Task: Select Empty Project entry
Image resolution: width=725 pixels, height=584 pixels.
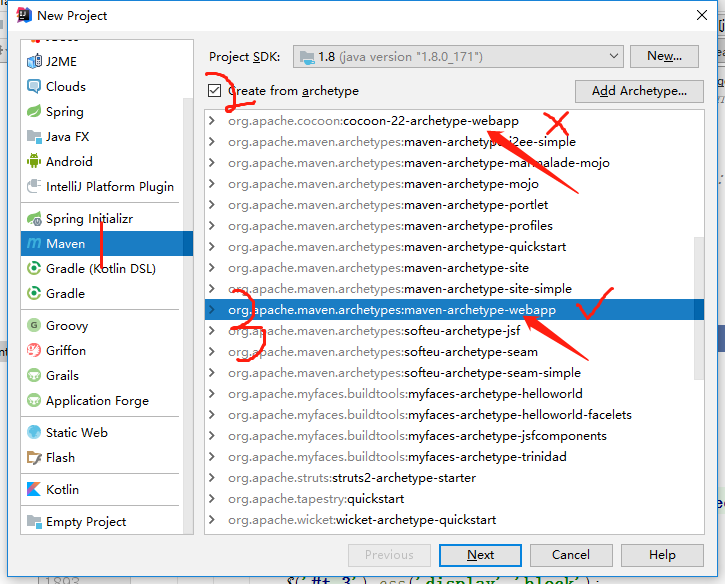Action: point(86,522)
